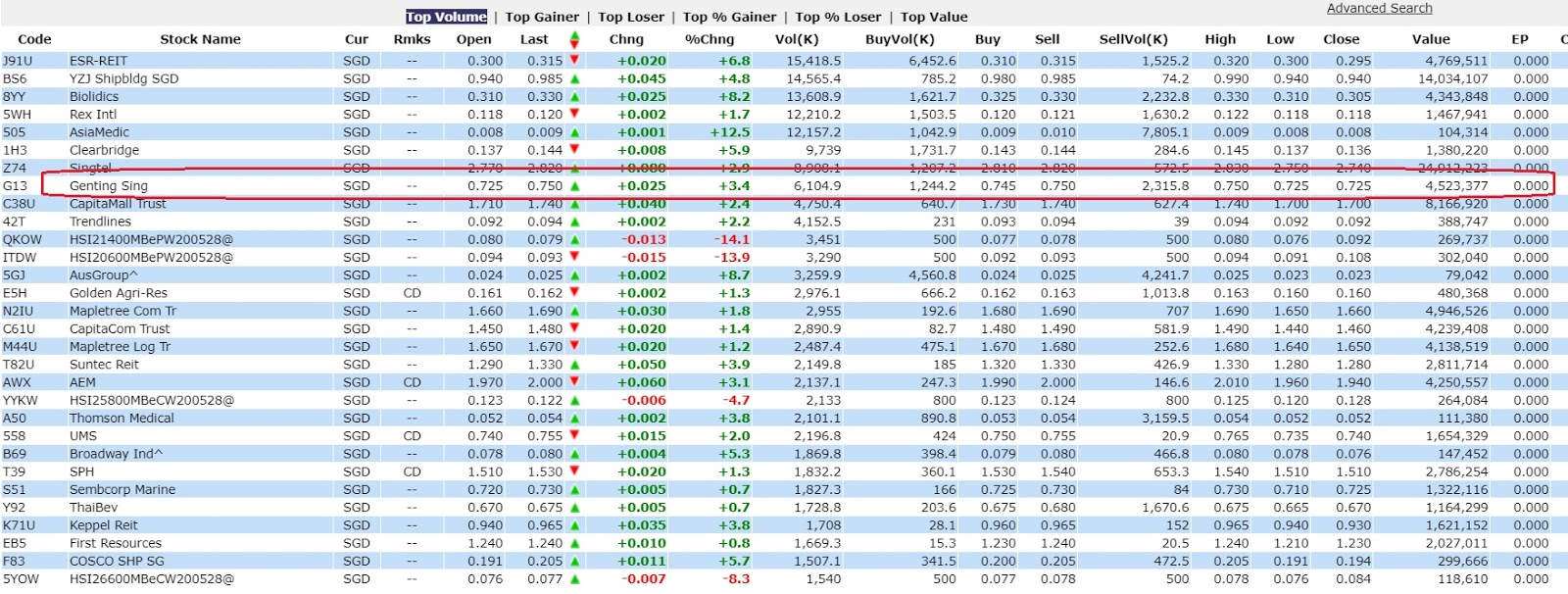
Task: Select stock name Keppel Reit
Action: pyautogui.click(x=103, y=525)
